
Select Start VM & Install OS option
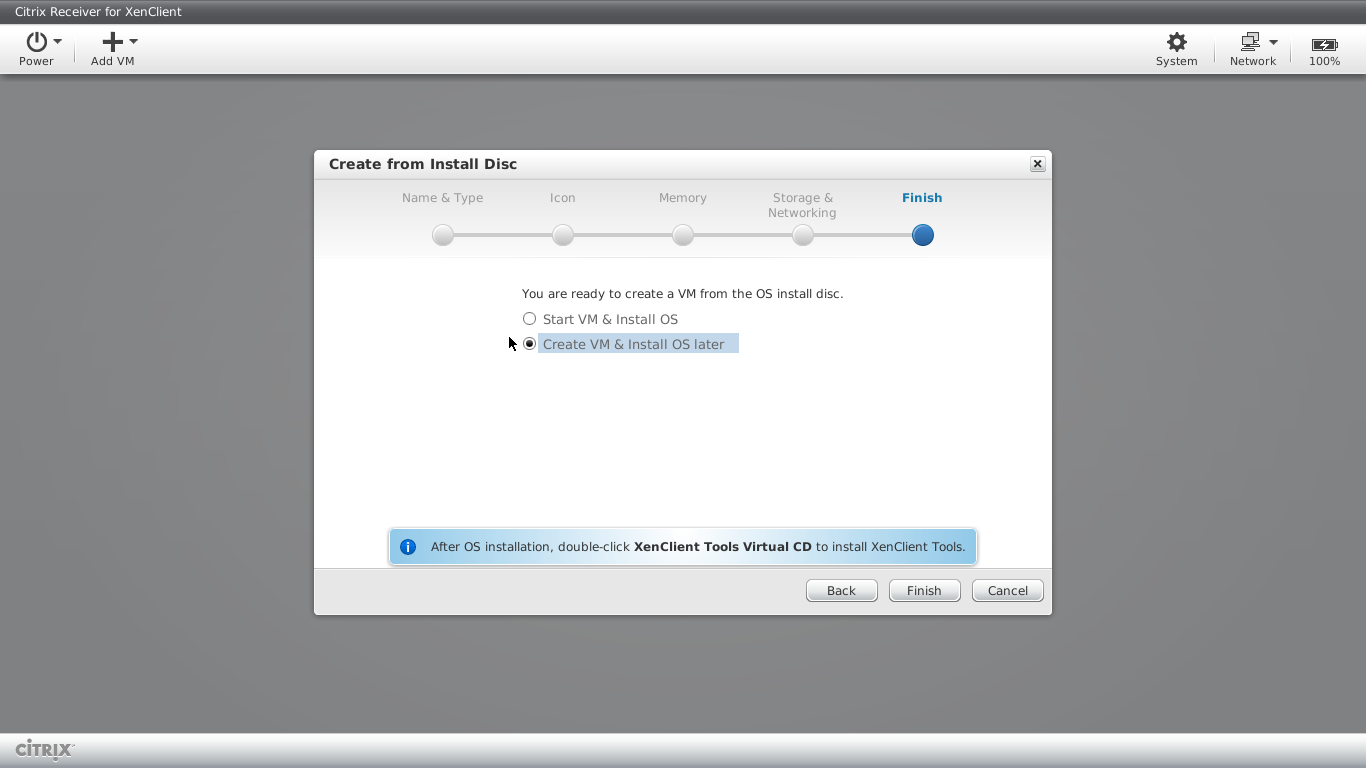[x=530, y=319]
